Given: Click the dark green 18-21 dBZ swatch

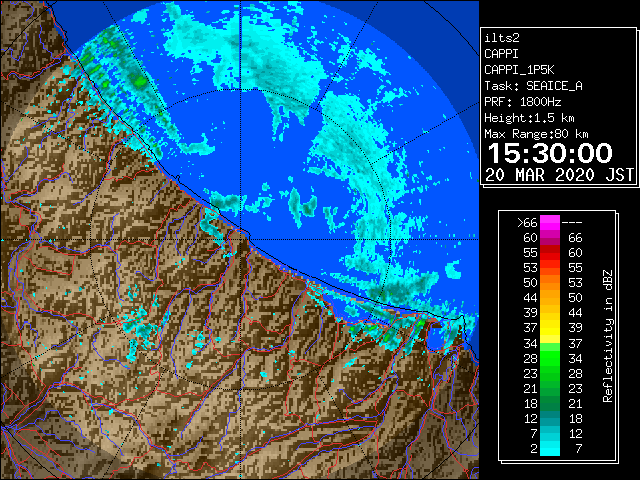Looking at the screenshot, I should click(550, 404).
